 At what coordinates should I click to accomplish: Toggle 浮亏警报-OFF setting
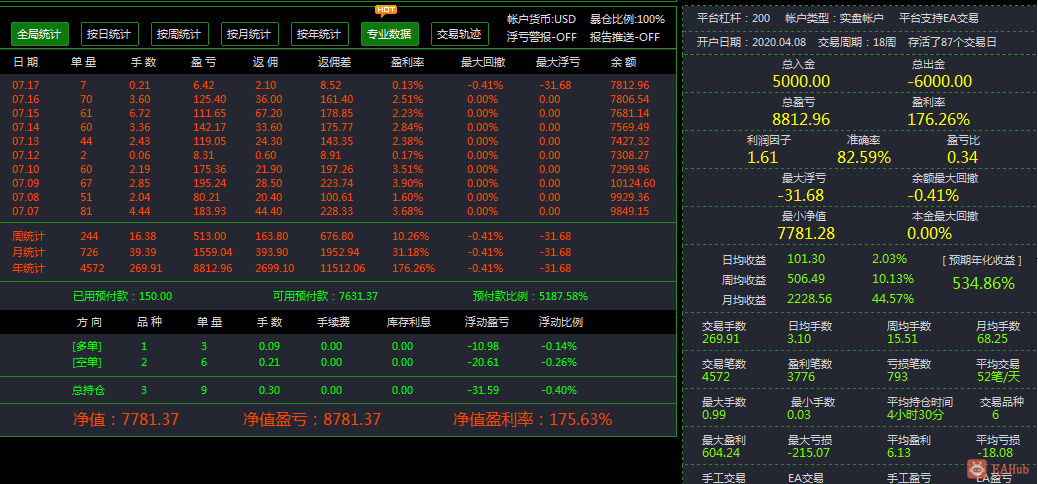coord(542,37)
